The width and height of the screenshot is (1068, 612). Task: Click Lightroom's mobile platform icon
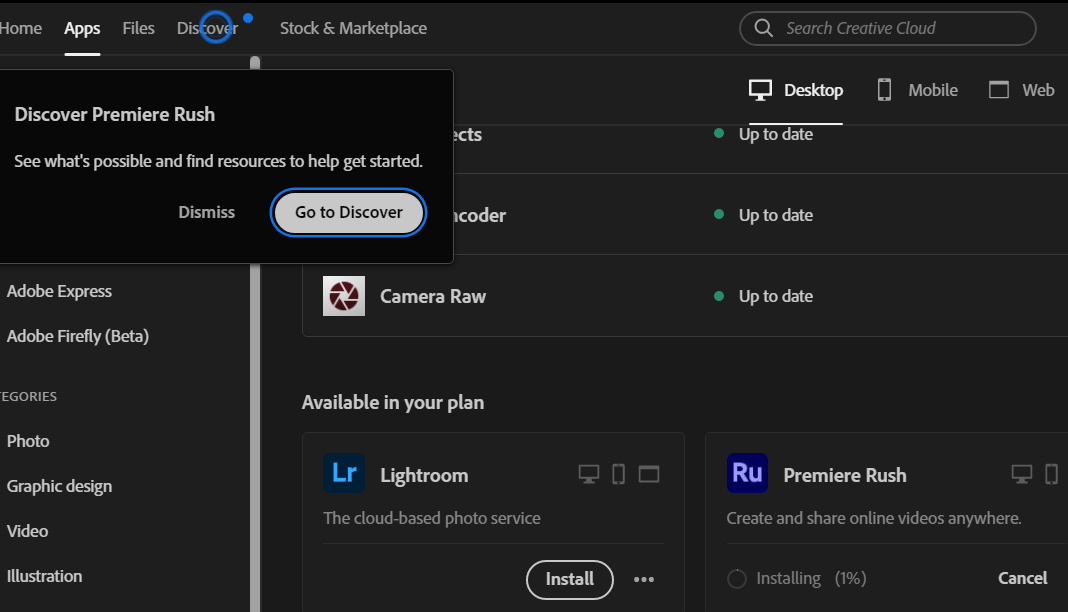click(618, 474)
